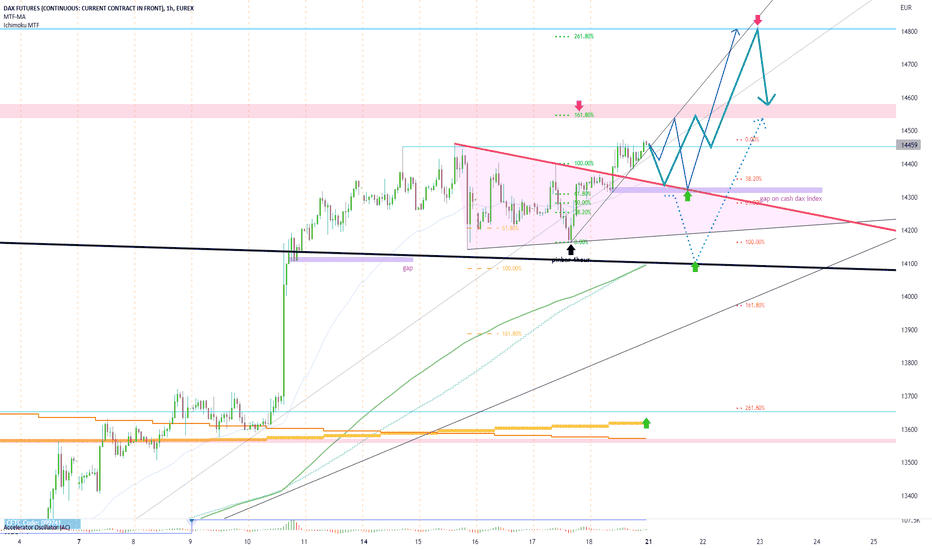Image resolution: width=932 pixels, height=550 pixels.
Task: Click the 13400 price axis label
Action: (909, 496)
